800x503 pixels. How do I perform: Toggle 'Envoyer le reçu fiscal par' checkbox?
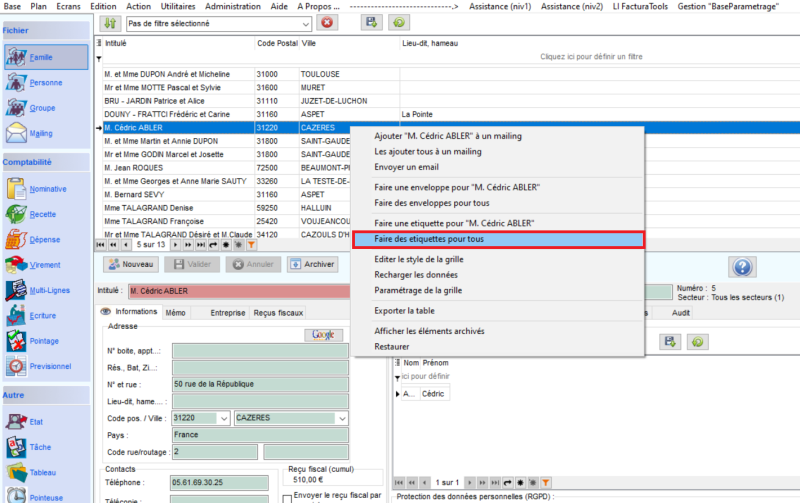[x=288, y=496]
